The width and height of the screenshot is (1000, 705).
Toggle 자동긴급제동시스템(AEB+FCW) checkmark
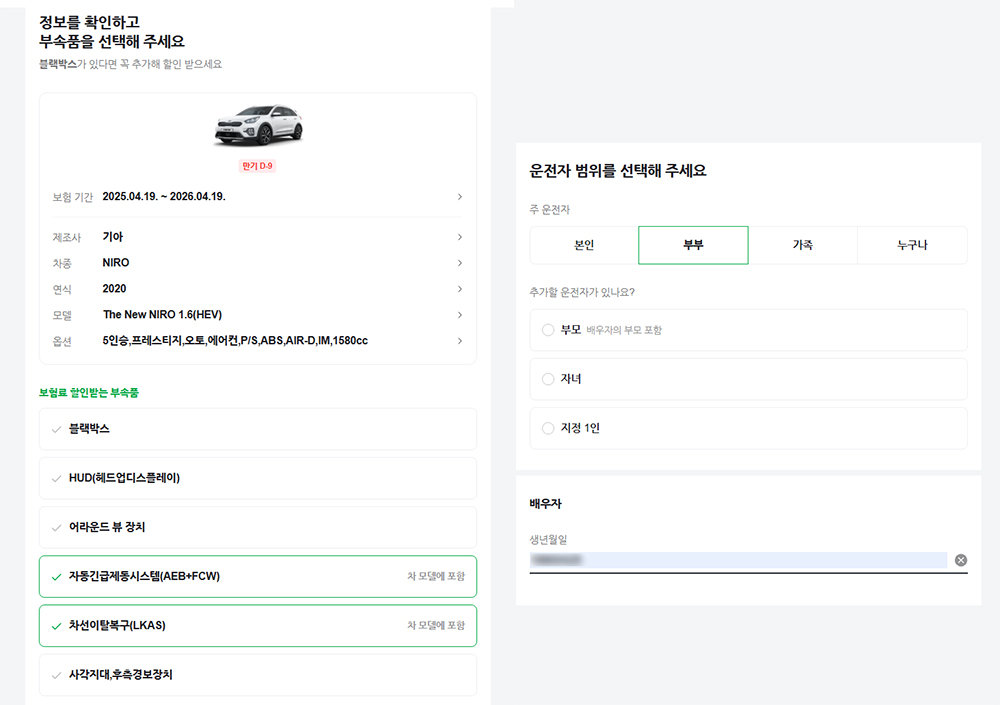tap(57, 576)
